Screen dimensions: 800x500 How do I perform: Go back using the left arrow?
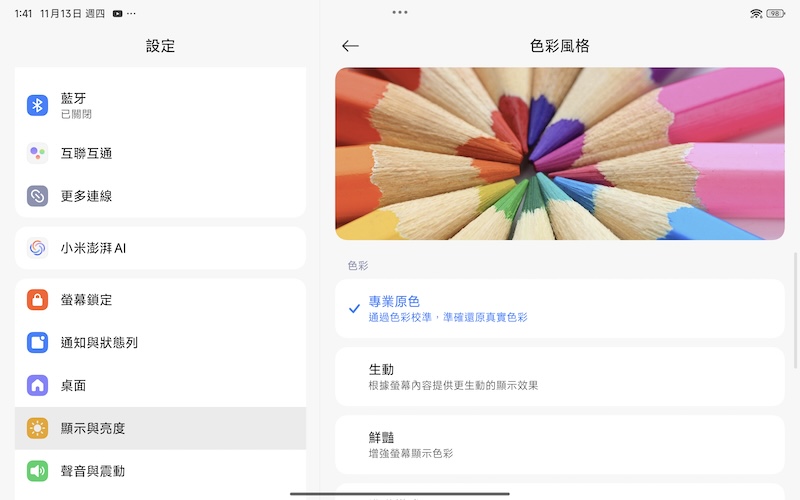pyautogui.click(x=350, y=46)
